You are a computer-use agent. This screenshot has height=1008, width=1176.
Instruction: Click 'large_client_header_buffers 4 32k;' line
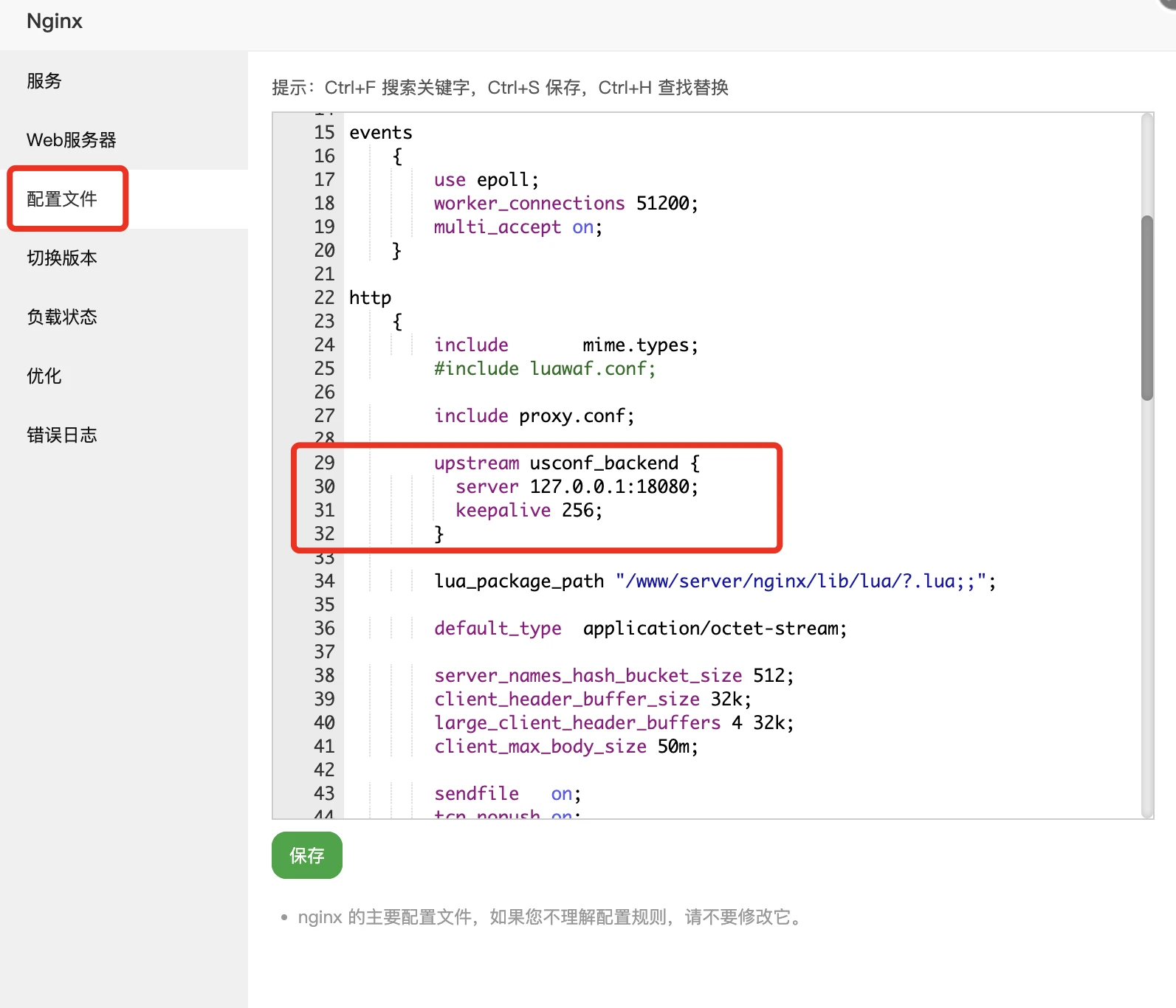click(614, 723)
